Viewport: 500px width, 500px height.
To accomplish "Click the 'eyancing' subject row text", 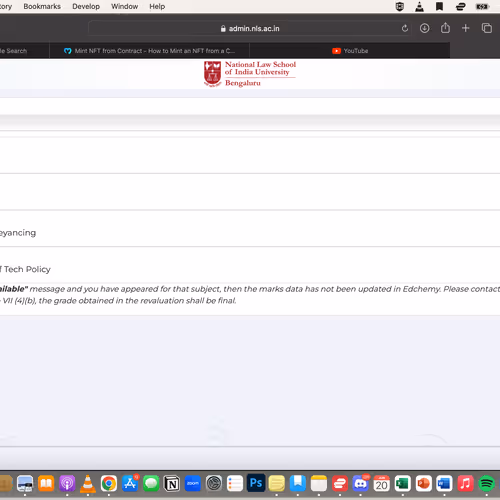I will (18, 233).
